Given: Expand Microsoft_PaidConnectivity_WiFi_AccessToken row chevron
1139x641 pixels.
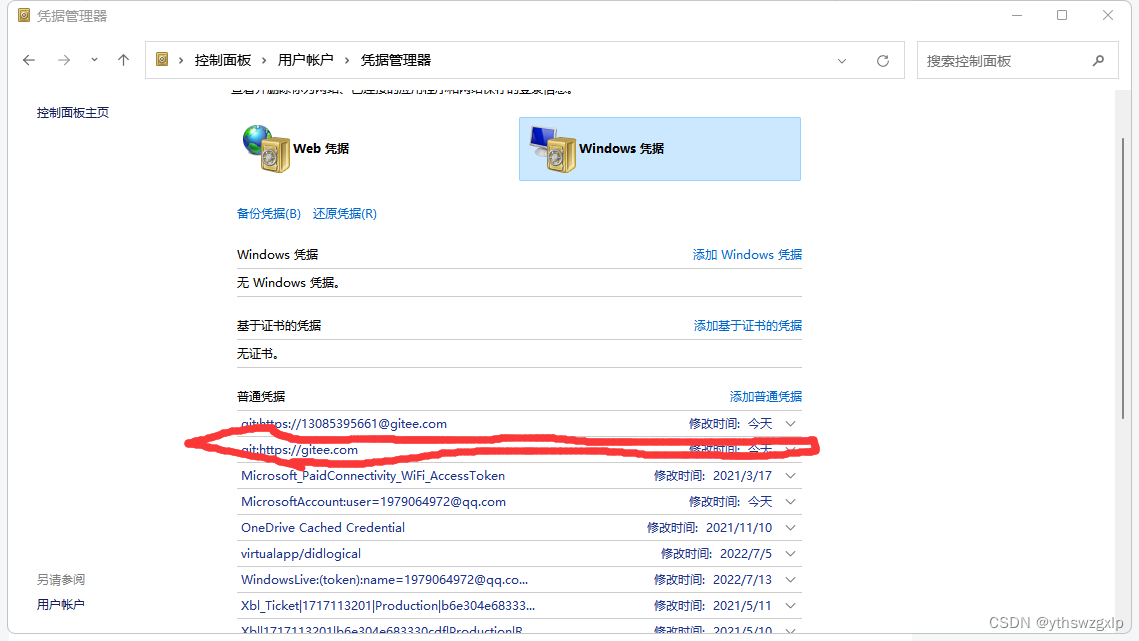Looking at the screenshot, I should click(x=790, y=476).
